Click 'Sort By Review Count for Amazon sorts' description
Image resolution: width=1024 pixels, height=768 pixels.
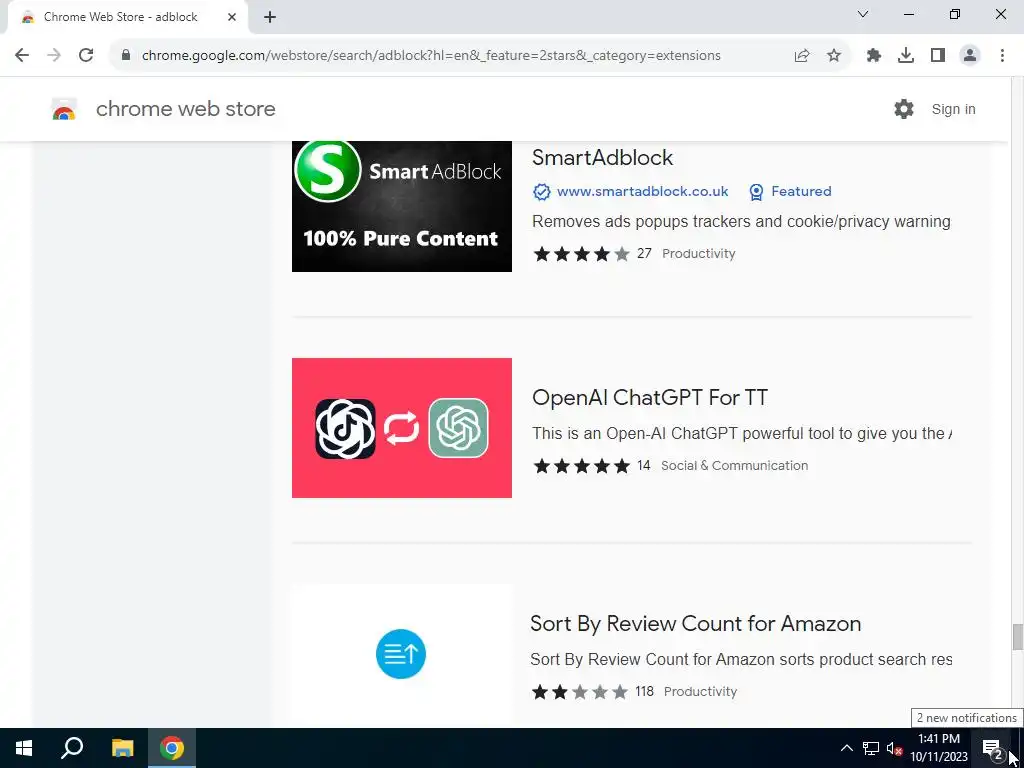(741, 660)
